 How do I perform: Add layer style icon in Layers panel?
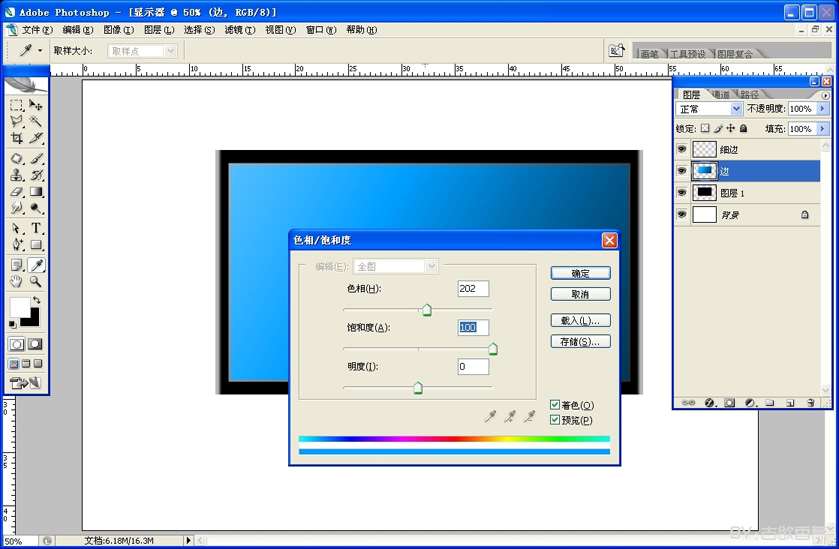pyautogui.click(x=710, y=403)
